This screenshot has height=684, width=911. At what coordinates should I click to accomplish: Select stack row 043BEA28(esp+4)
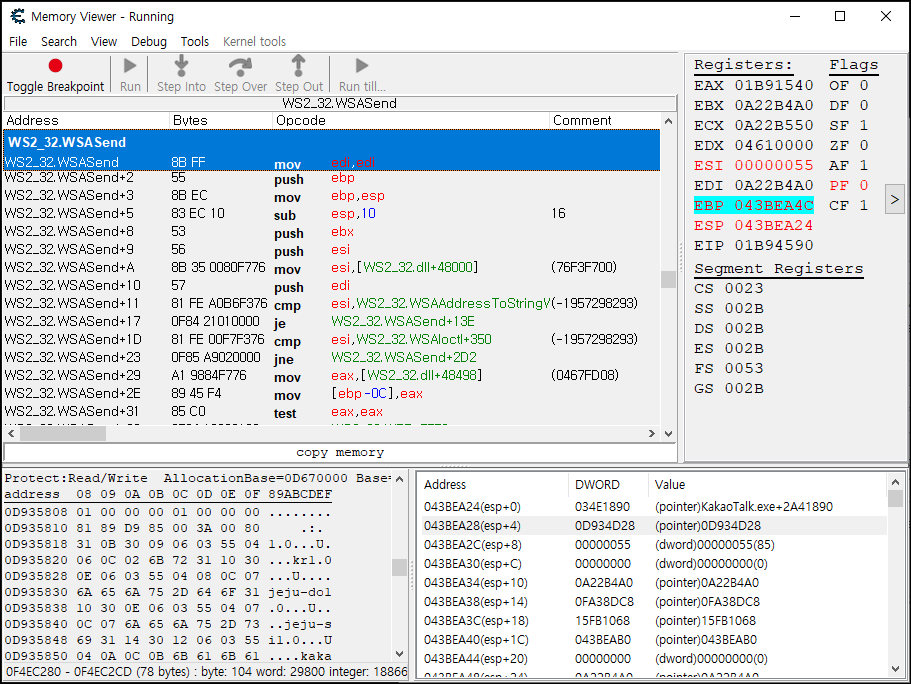pos(654,526)
